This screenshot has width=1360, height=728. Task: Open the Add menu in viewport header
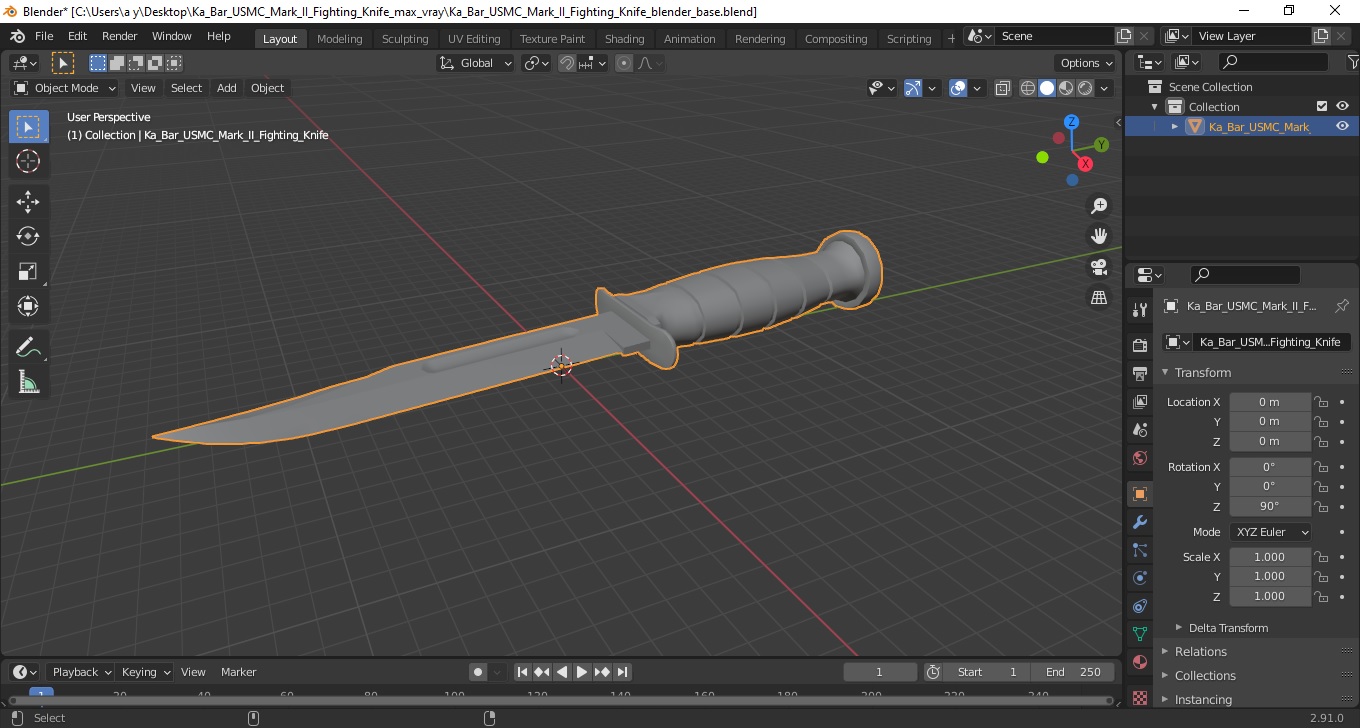[227, 88]
